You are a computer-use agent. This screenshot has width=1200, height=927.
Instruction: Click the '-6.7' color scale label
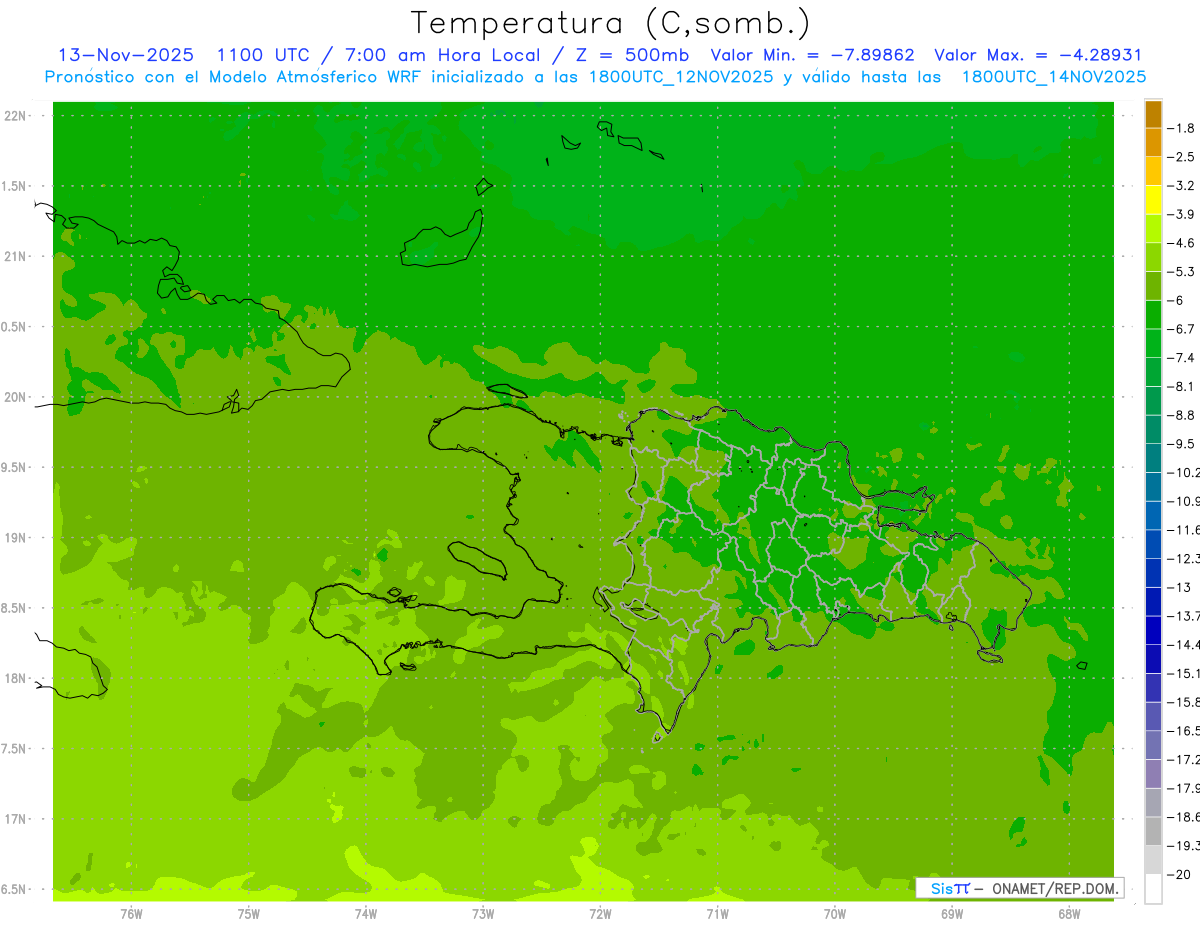(1180, 329)
